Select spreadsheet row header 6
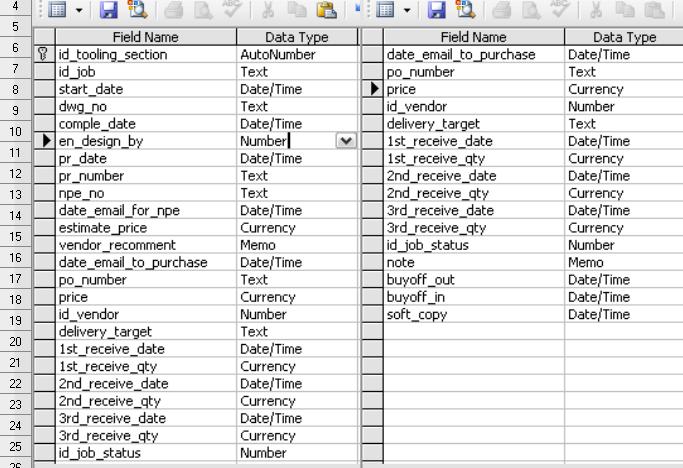This screenshot has width=683, height=468. pyautogui.click(x=15, y=47)
